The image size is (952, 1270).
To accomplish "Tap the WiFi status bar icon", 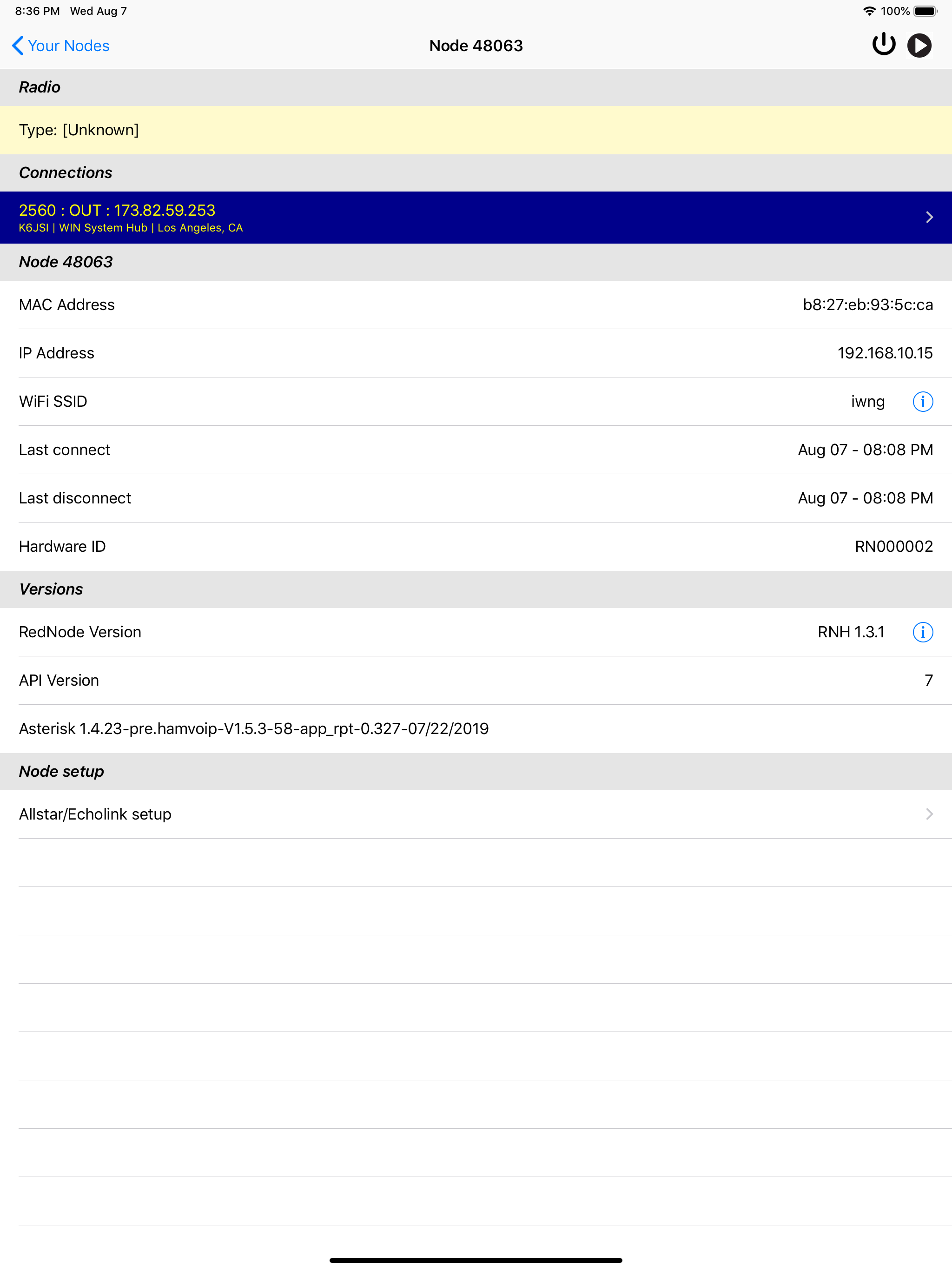I will pyautogui.click(x=869, y=11).
